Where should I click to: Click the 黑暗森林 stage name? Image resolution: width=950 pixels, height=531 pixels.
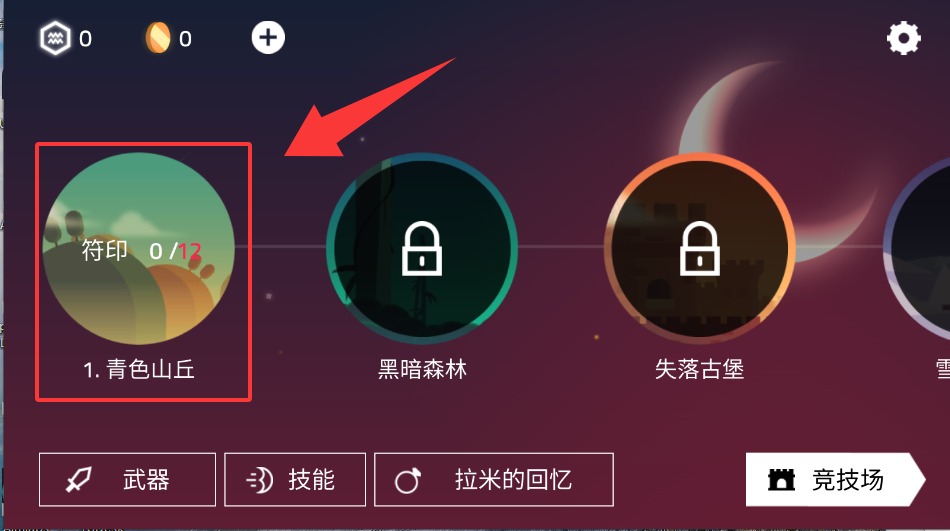point(422,369)
